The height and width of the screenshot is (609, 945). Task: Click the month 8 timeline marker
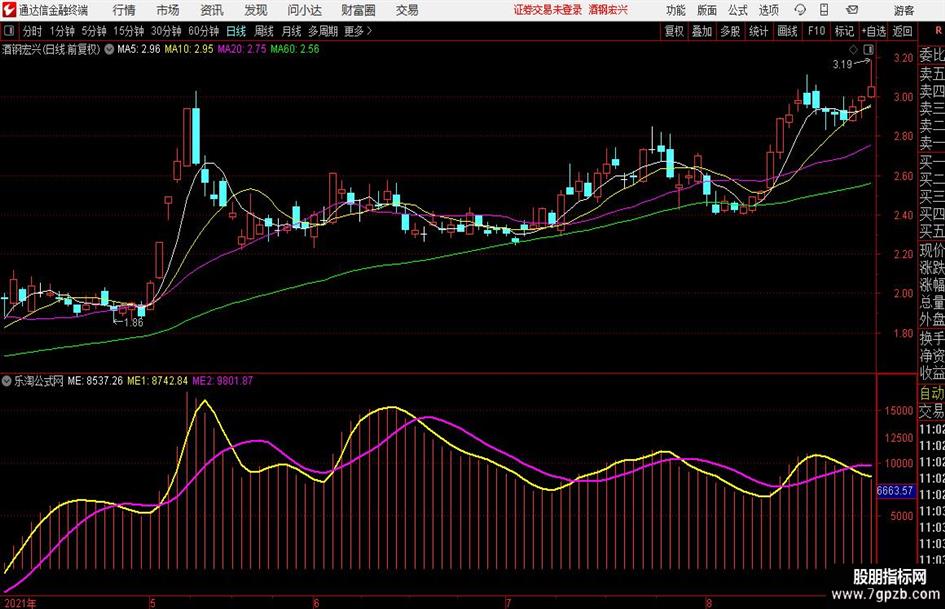709,603
